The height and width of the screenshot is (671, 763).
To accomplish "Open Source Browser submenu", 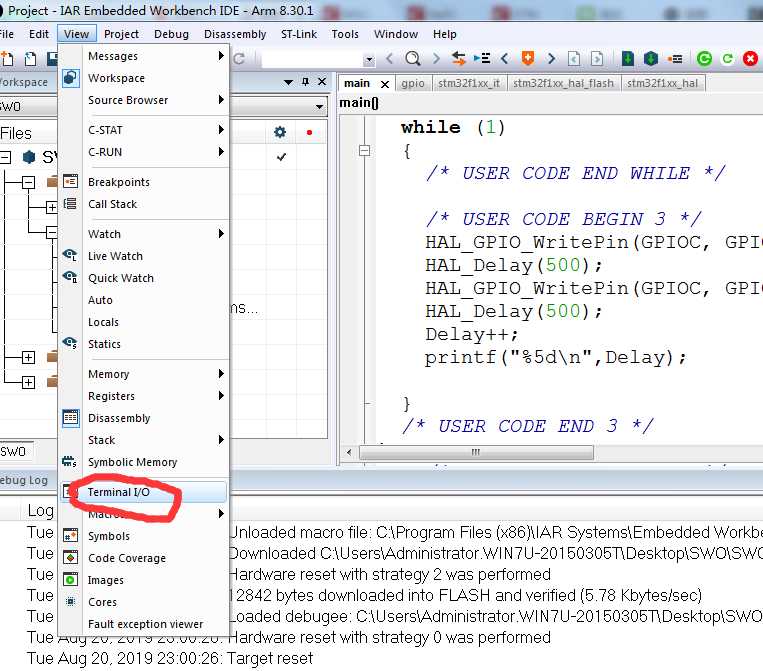I will pyautogui.click(x=144, y=100).
